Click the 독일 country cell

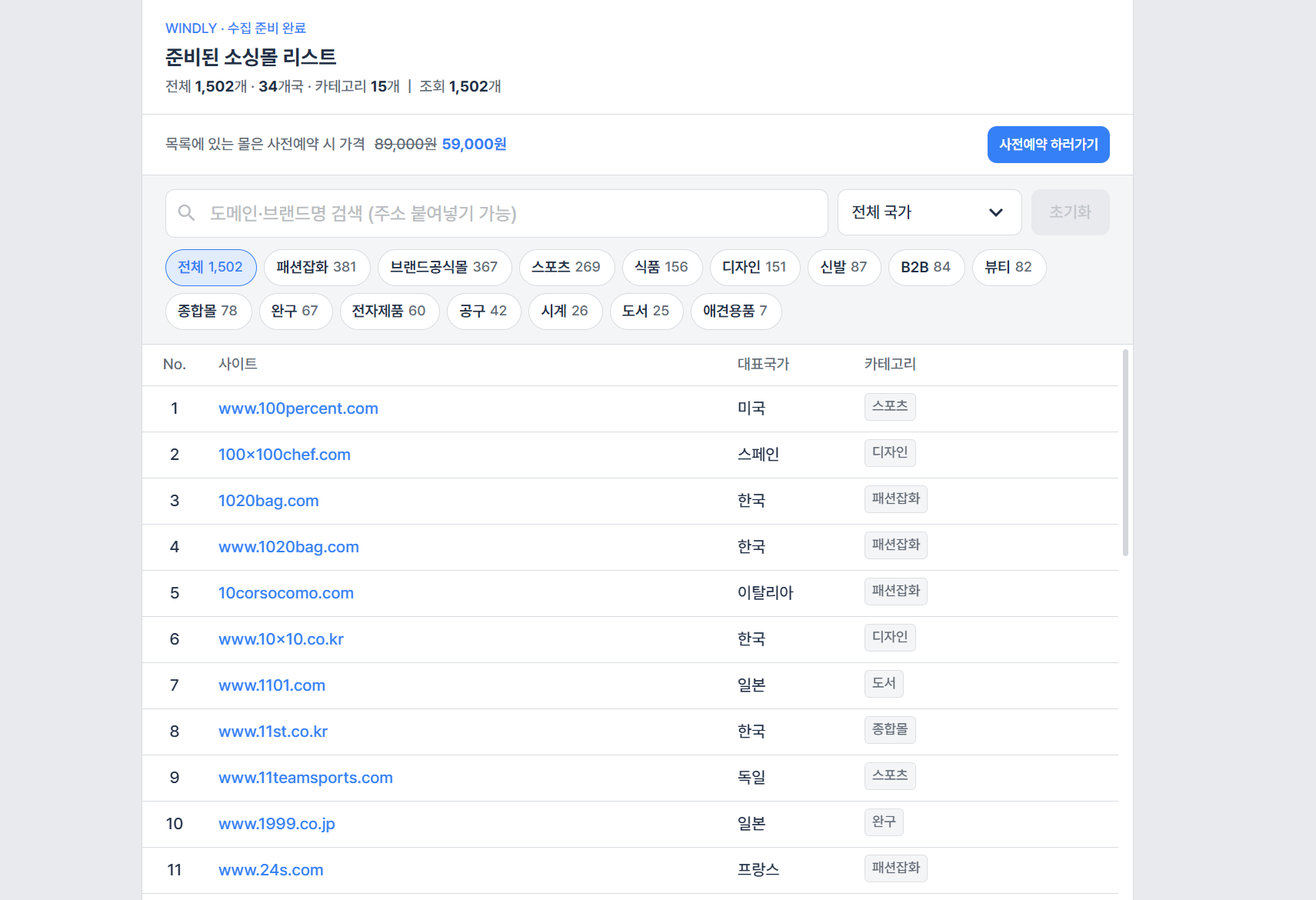751,778
